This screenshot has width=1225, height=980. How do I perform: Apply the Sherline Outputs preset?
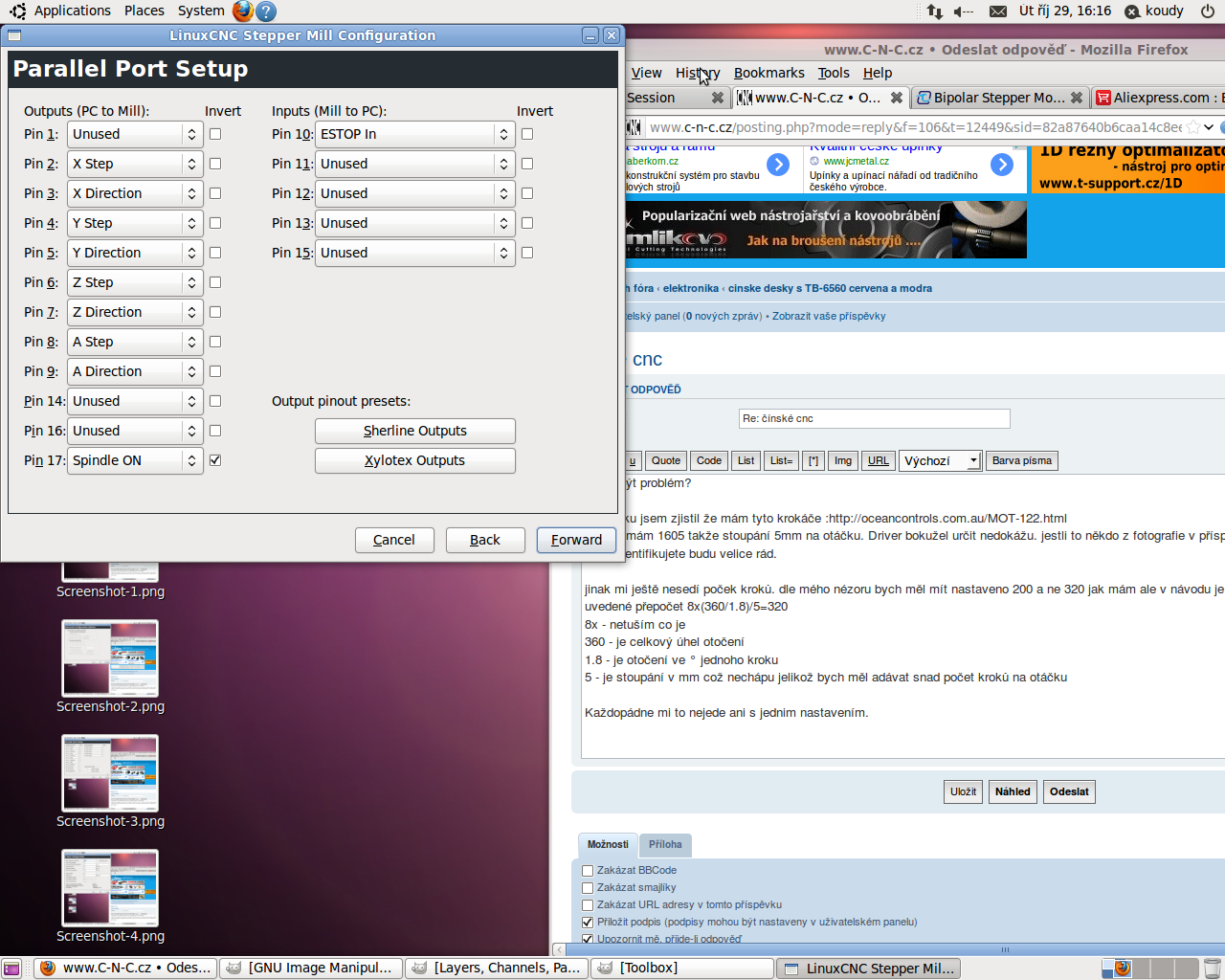click(x=414, y=431)
